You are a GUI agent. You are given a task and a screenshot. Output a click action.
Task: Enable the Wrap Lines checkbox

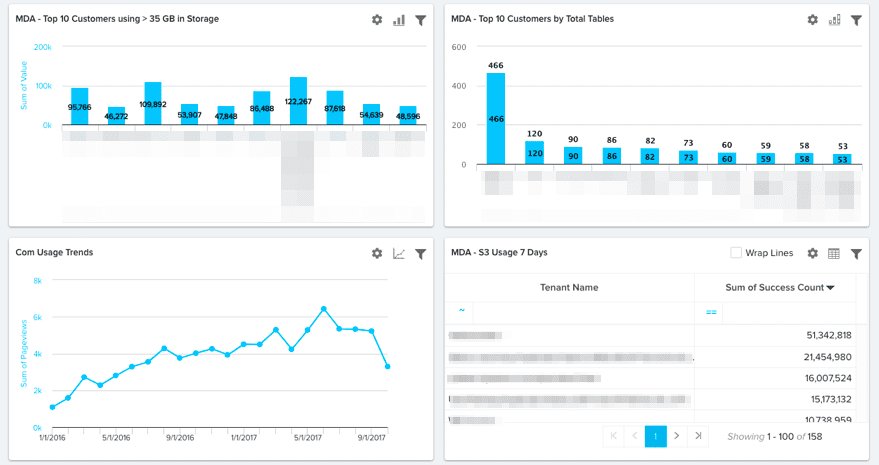pos(737,253)
